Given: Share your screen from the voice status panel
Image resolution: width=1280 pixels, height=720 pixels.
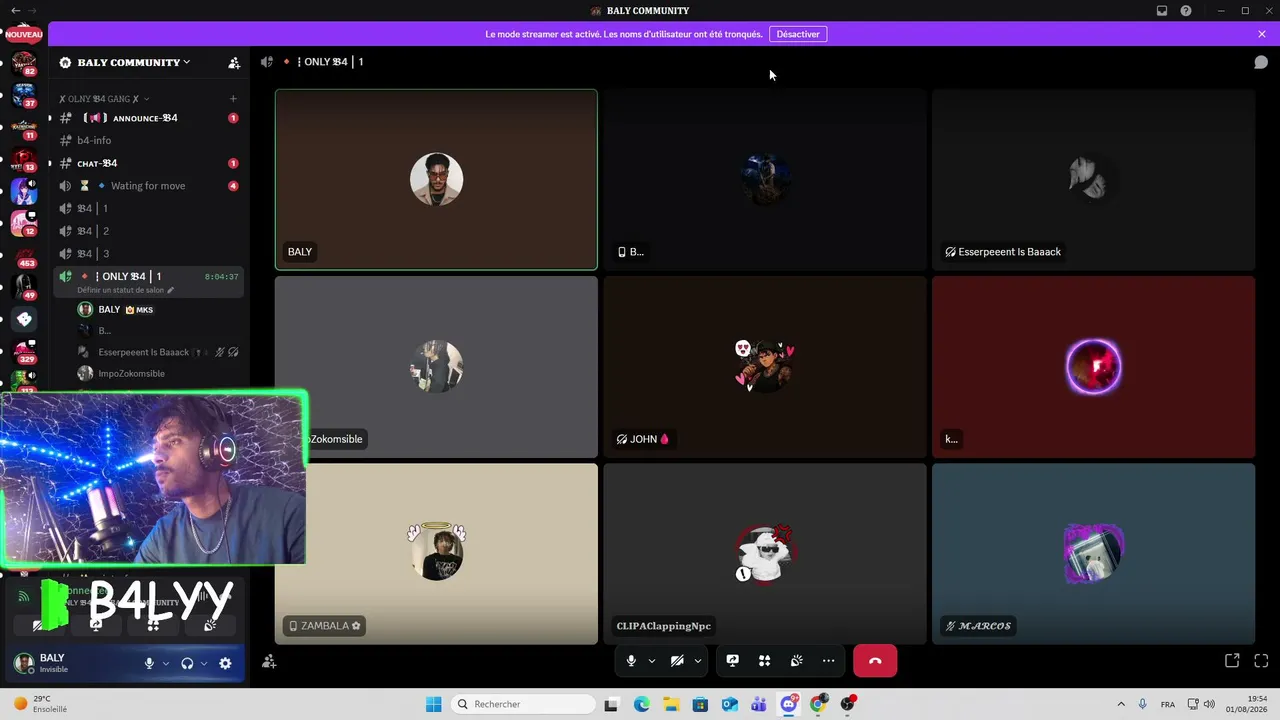Looking at the screenshot, I should tap(96, 625).
